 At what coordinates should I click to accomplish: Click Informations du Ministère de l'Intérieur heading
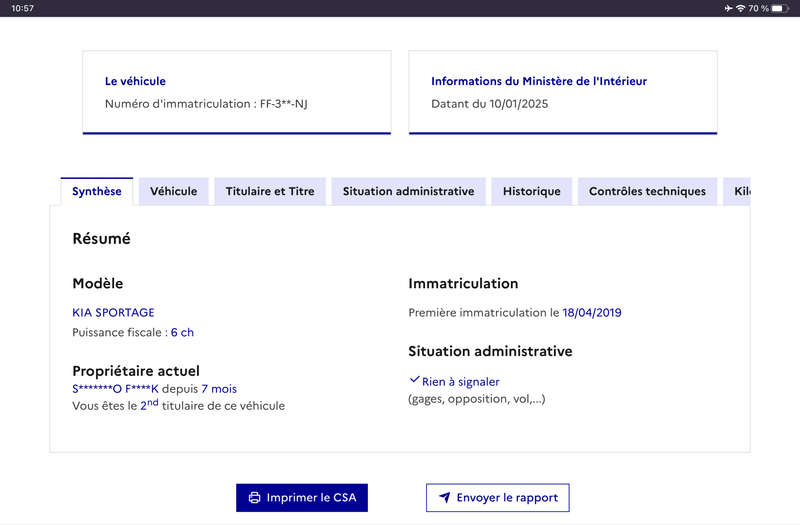coord(539,81)
